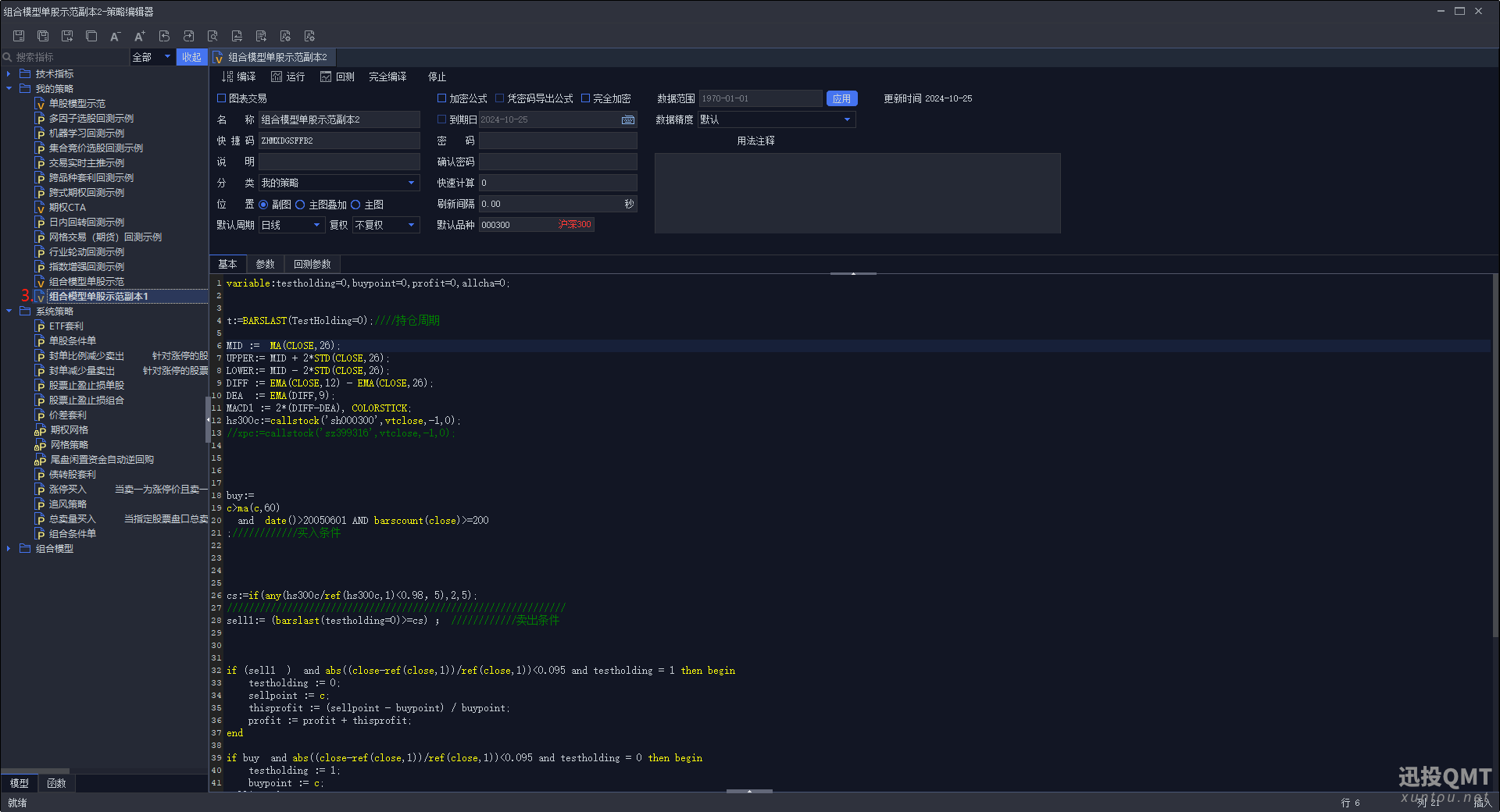Click the magnifier icon in search box

tap(8, 57)
